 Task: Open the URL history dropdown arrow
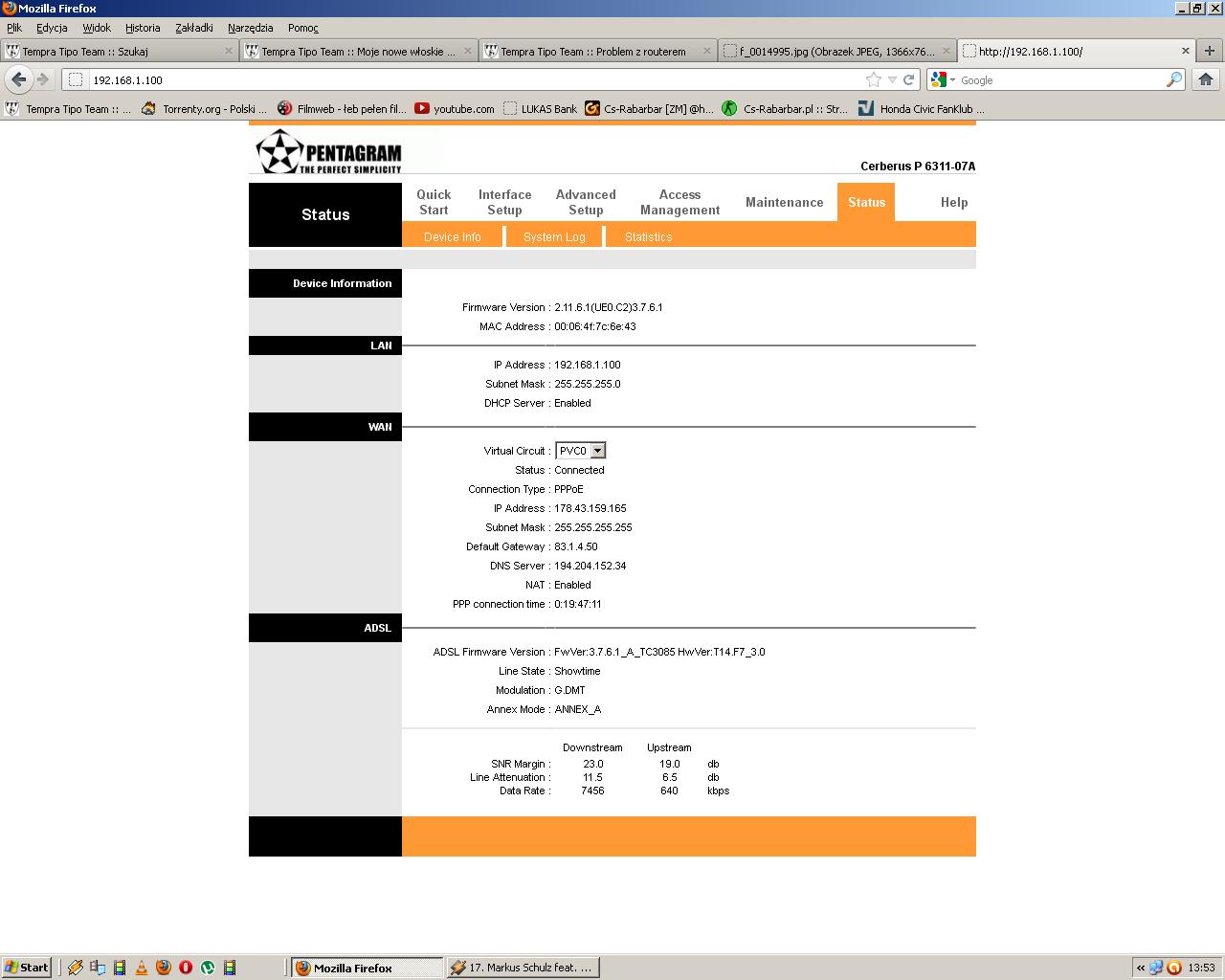click(892, 79)
